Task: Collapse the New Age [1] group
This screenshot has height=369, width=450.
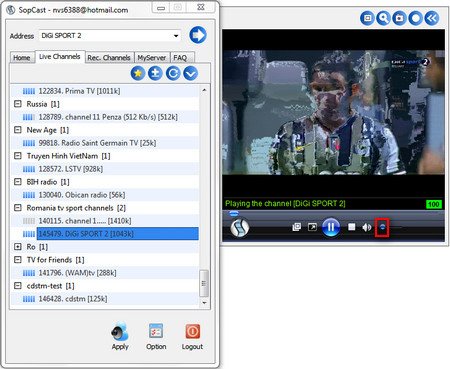Action: (x=18, y=130)
